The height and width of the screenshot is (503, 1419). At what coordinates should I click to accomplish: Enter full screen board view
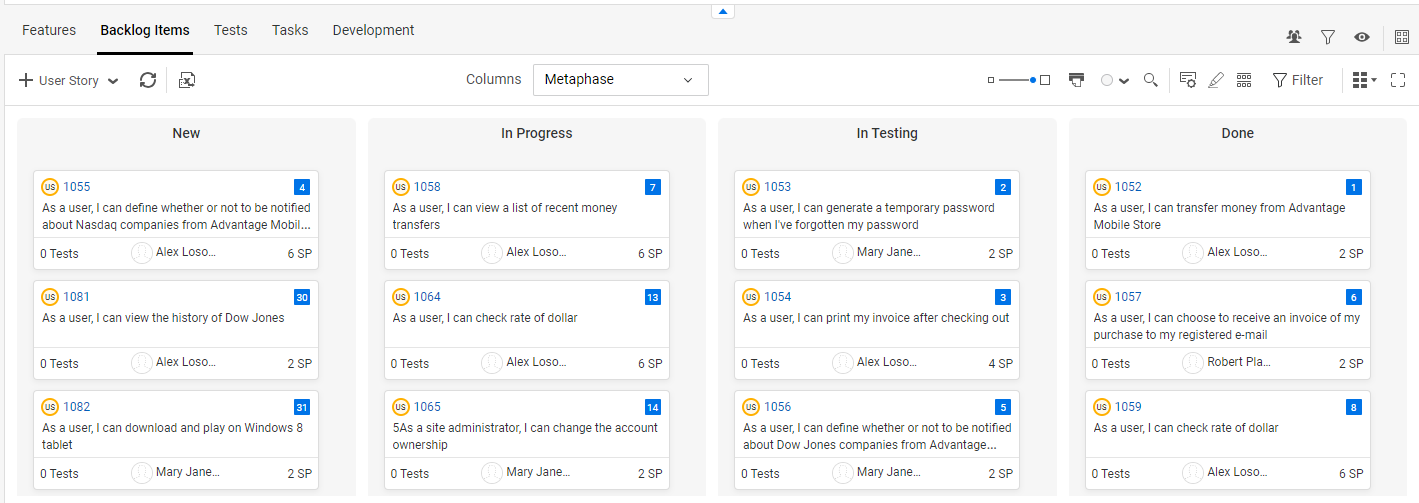[1398, 80]
